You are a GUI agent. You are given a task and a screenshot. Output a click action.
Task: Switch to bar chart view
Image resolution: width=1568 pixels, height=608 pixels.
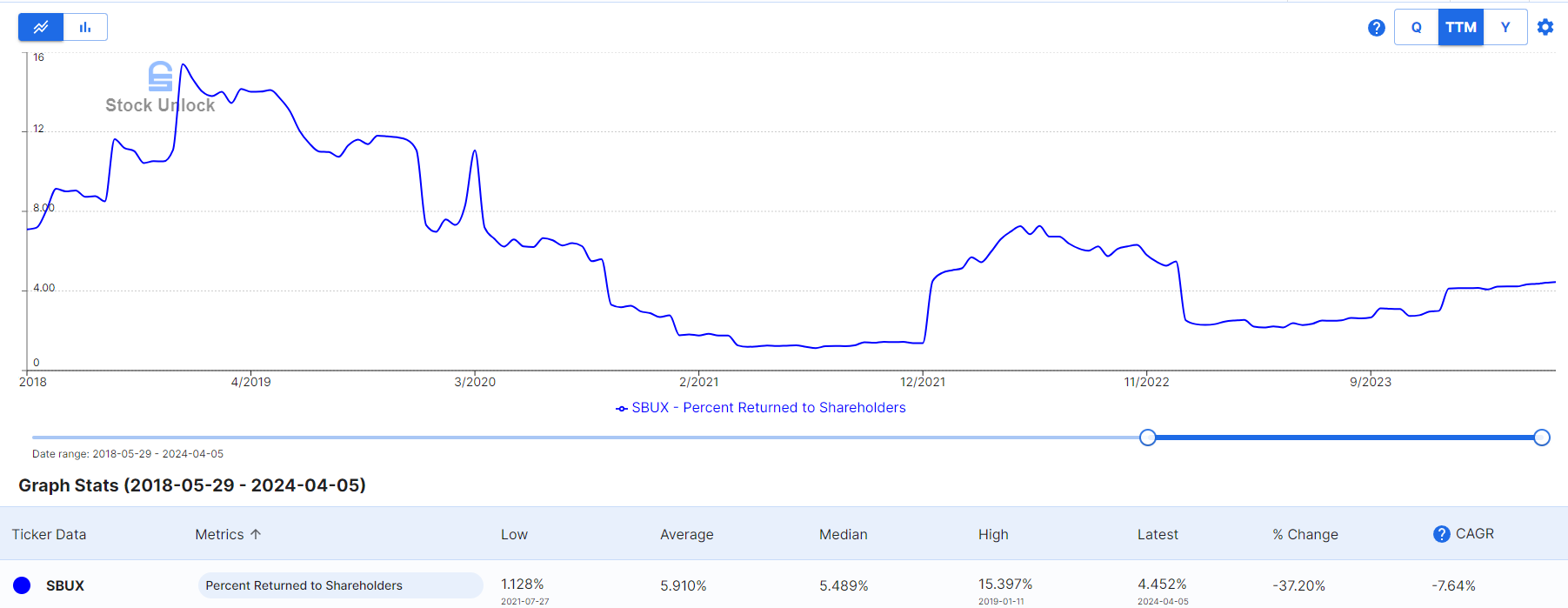click(85, 27)
